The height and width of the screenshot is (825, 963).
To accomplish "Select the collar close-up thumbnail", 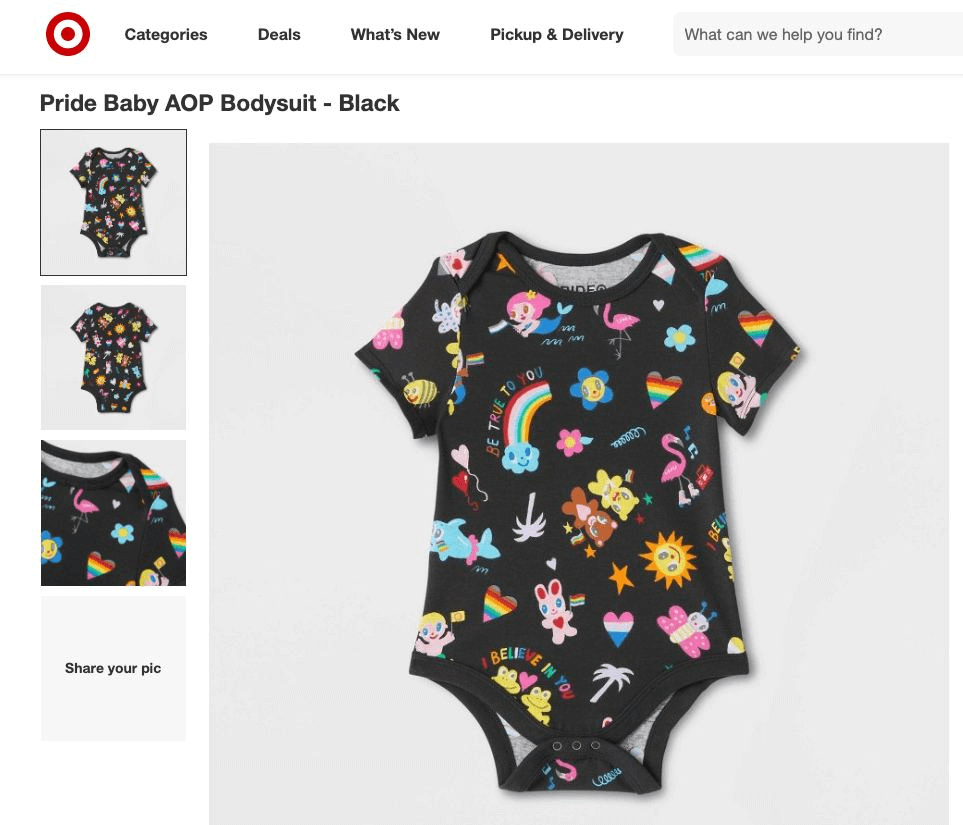I will 114,513.
